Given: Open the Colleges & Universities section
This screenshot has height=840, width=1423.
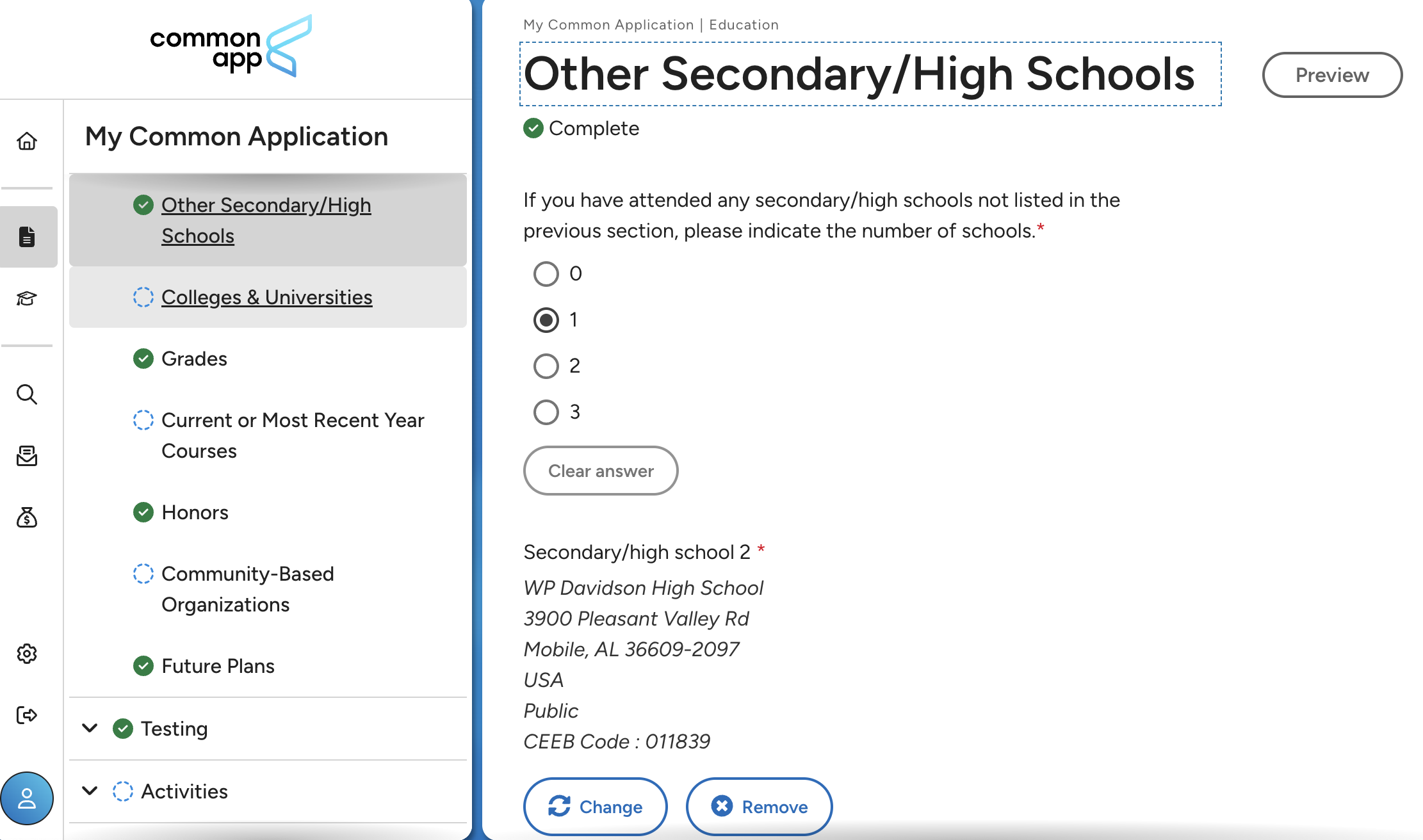Looking at the screenshot, I should (x=266, y=297).
